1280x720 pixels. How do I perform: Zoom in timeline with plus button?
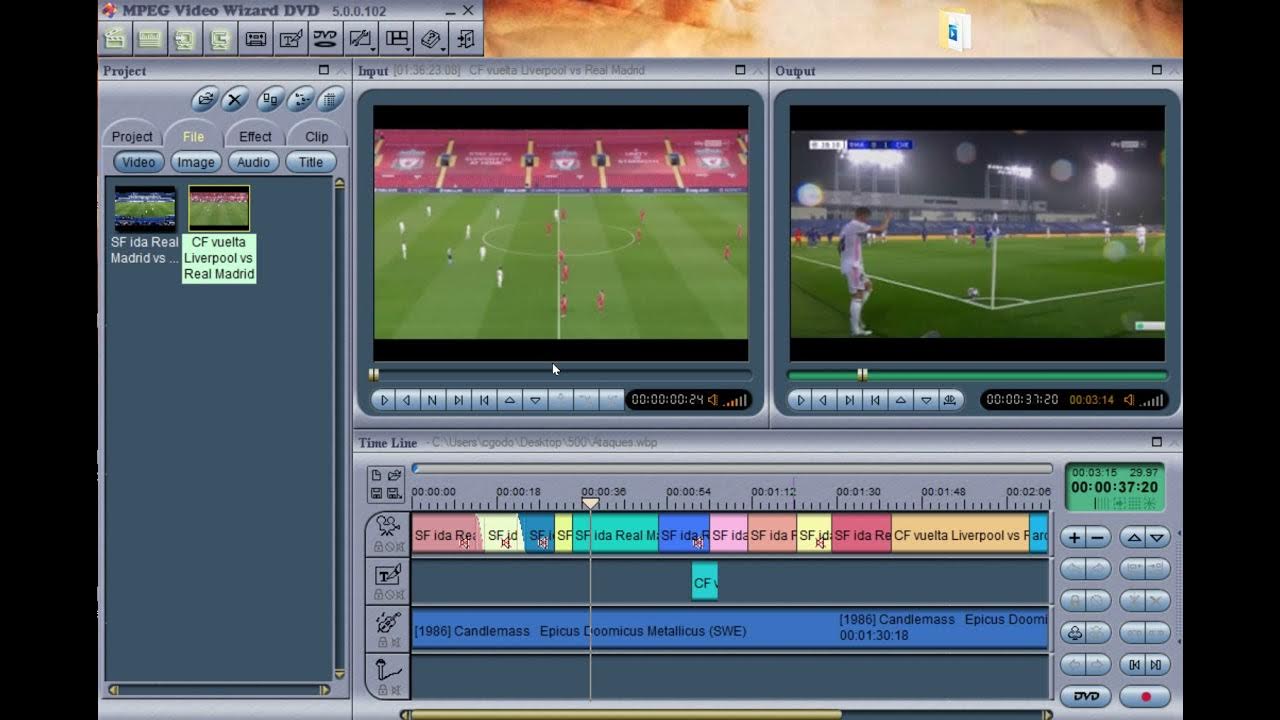click(x=1075, y=538)
